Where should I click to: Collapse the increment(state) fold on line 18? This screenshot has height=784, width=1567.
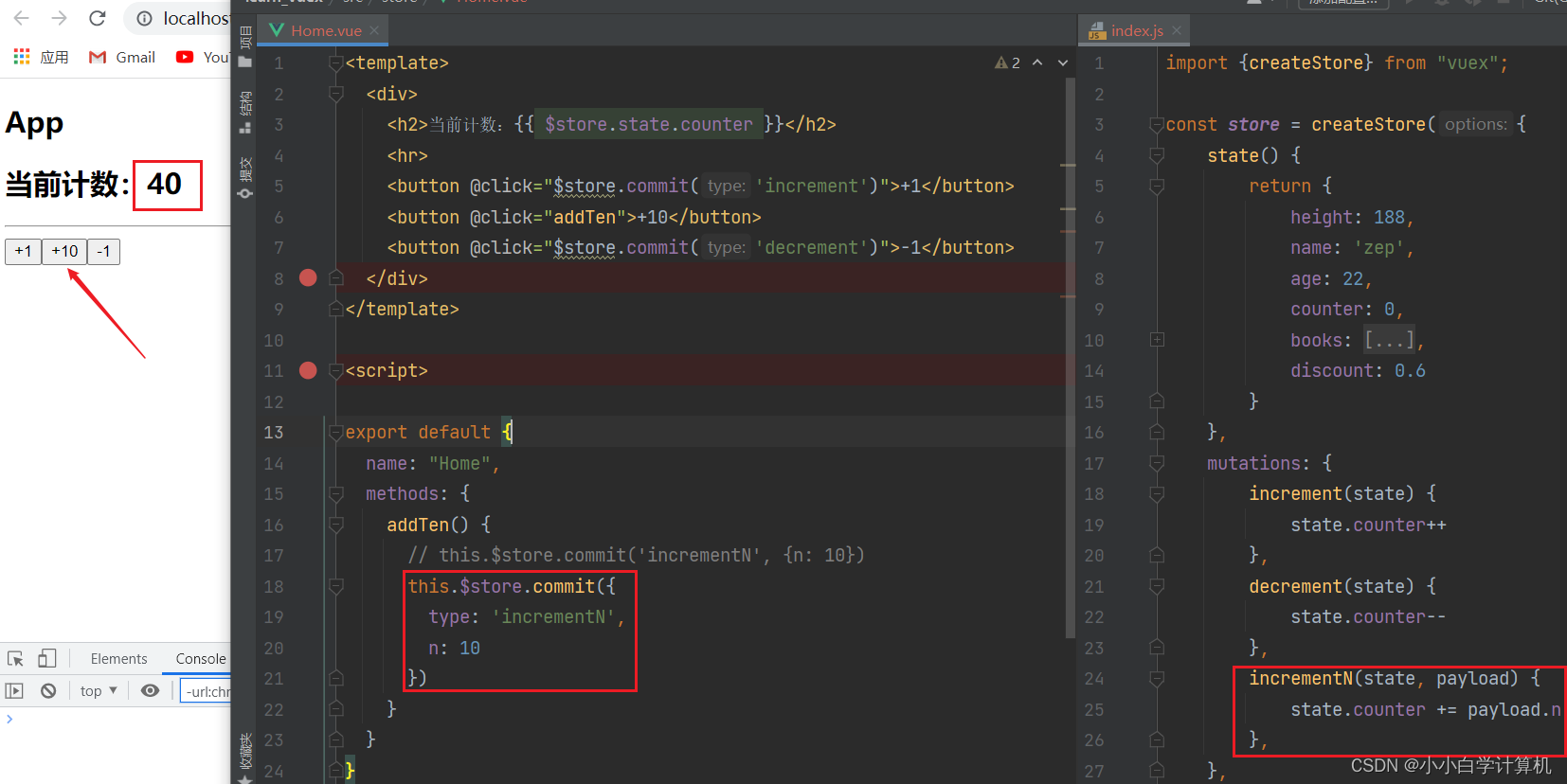pyautogui.click(x=1157, y=494)
